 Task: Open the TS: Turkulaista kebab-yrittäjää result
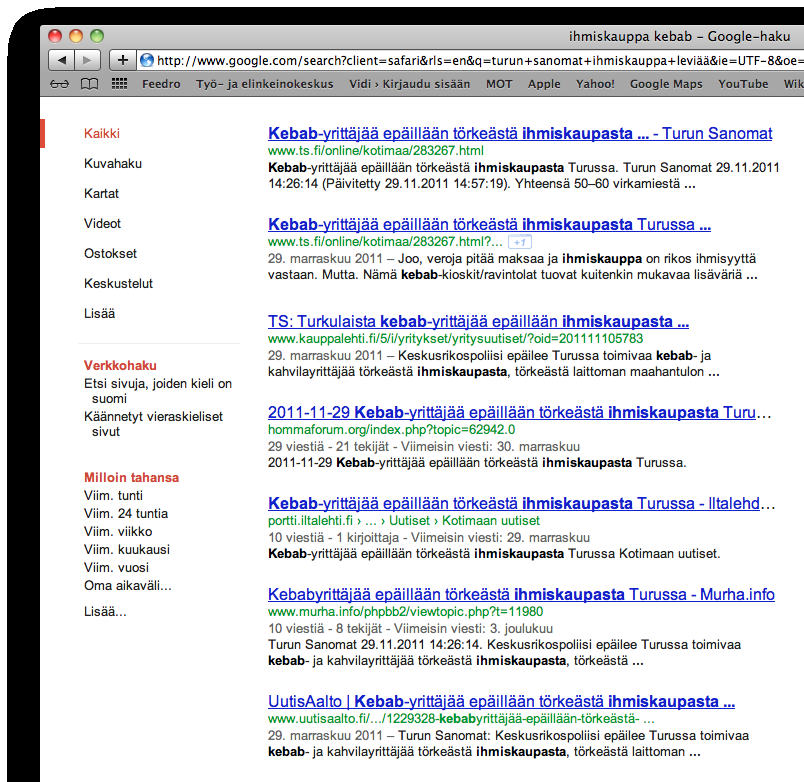[x=478, y=322]
